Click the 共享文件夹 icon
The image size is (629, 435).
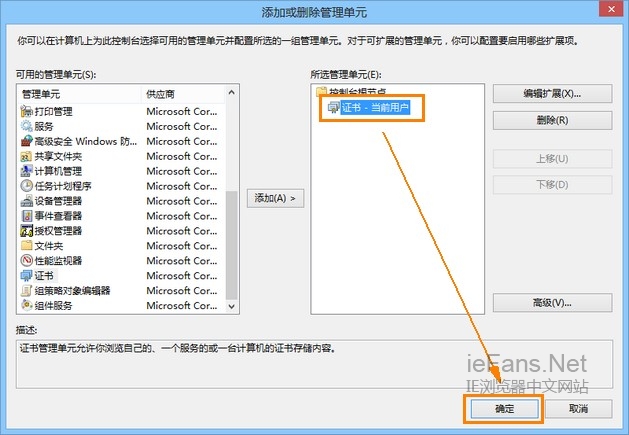pyautogui.click(x=26, y=156)
